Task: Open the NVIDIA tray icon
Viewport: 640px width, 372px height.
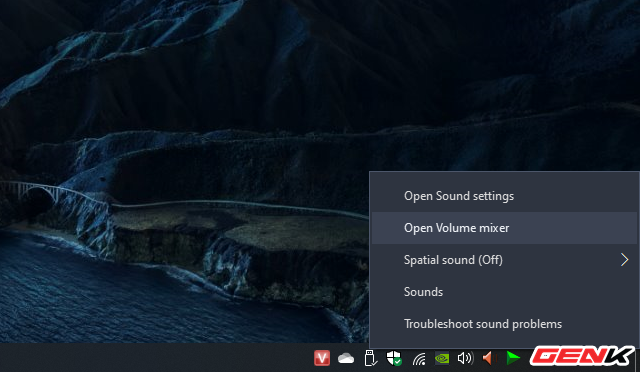Action: coord(442,359)
